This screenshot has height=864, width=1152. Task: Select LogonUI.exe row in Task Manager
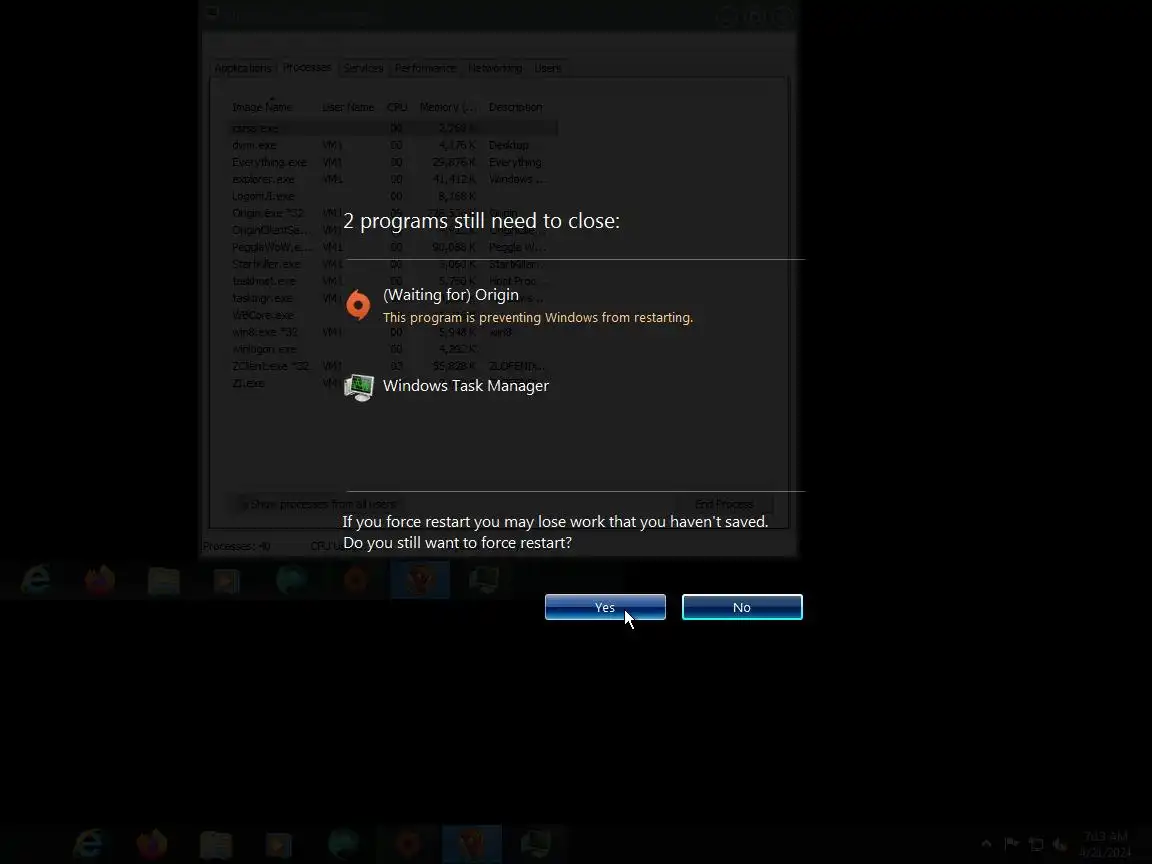point(394,196)
